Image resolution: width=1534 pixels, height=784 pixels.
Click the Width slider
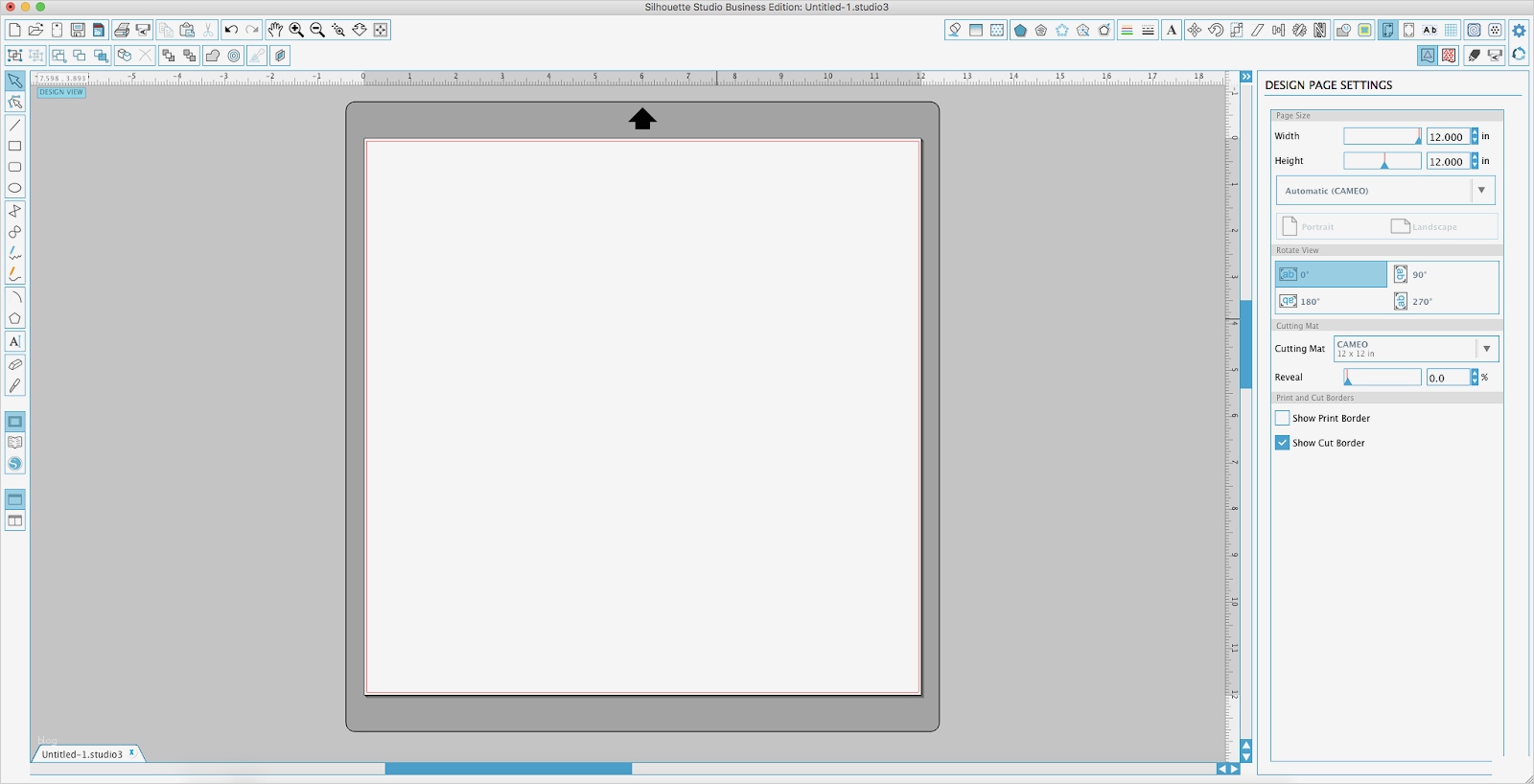1383,137
